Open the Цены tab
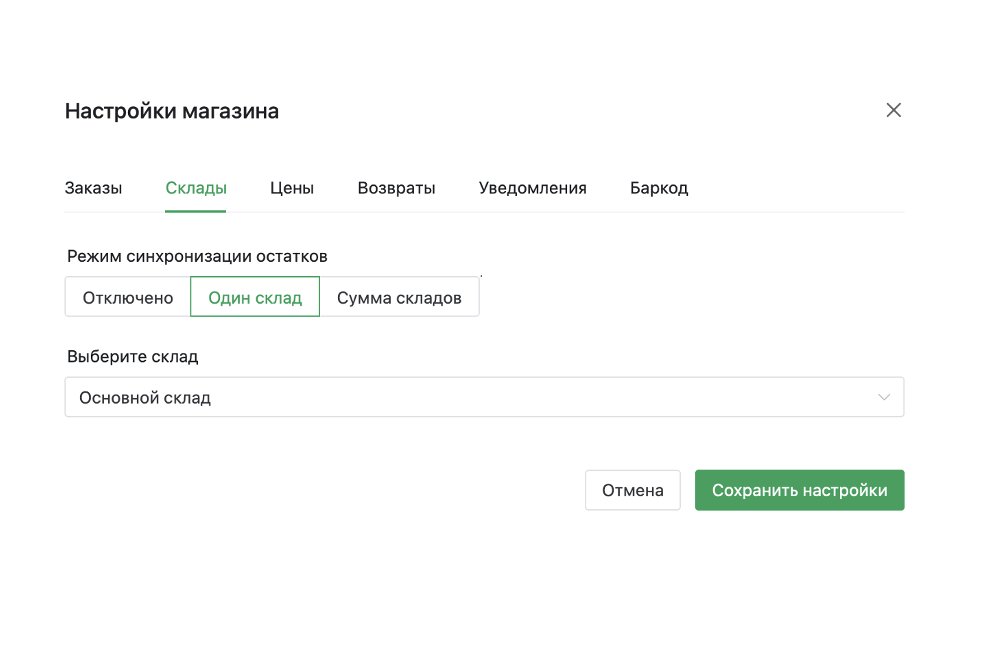The image size is (994, 648). click(x=292, y=188)
